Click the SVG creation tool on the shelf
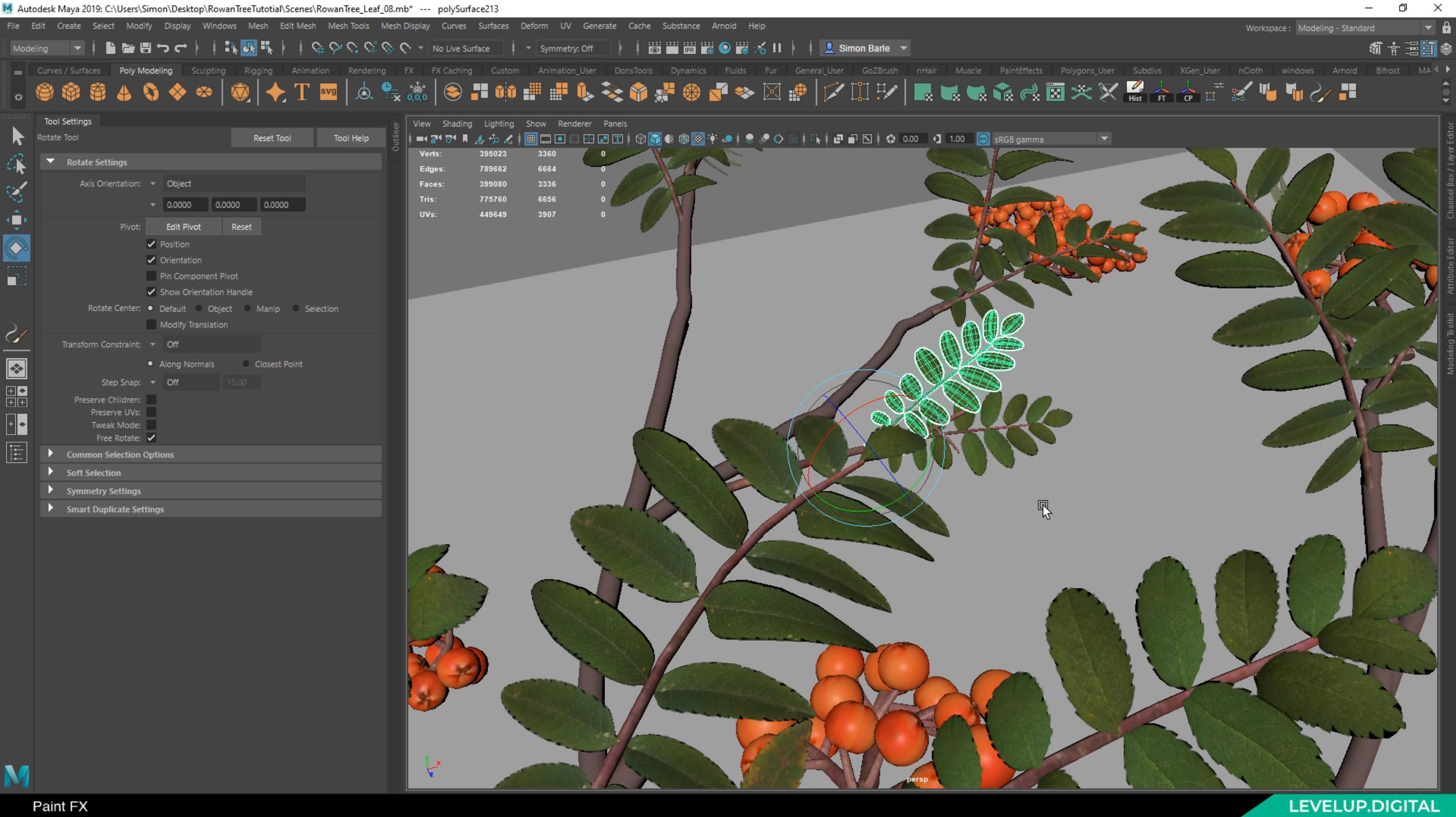 328,92
